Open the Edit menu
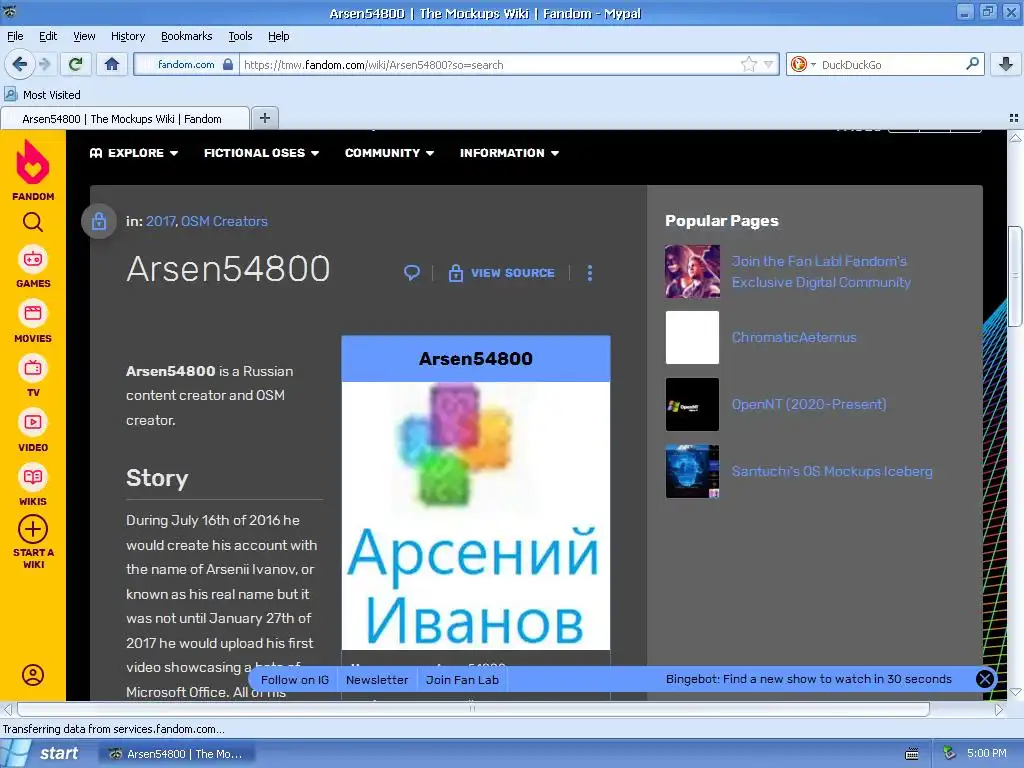This screenshot has width=1024, height=768. click(48, 36)
